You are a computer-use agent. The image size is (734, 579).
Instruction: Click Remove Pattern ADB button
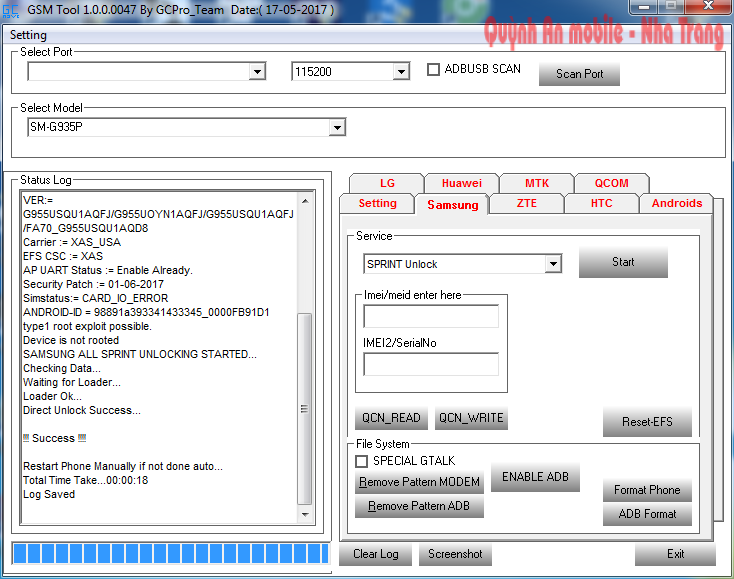[419, 506]
